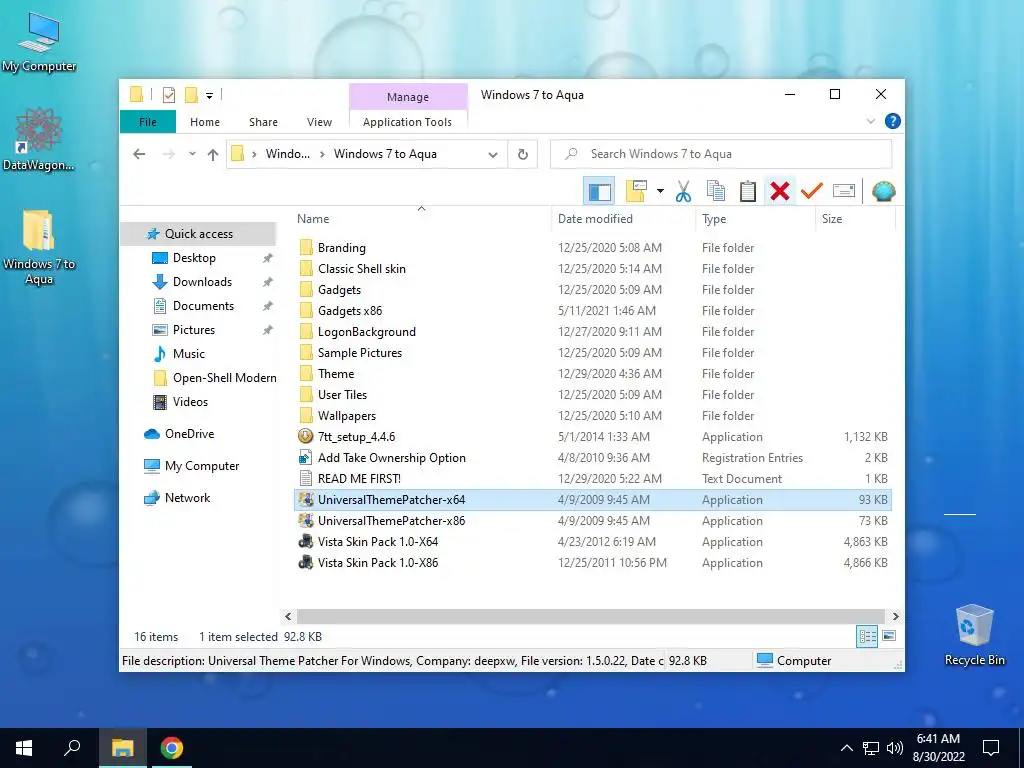
Task: Open the Windows Start menu
Action: tap(24, 748)
